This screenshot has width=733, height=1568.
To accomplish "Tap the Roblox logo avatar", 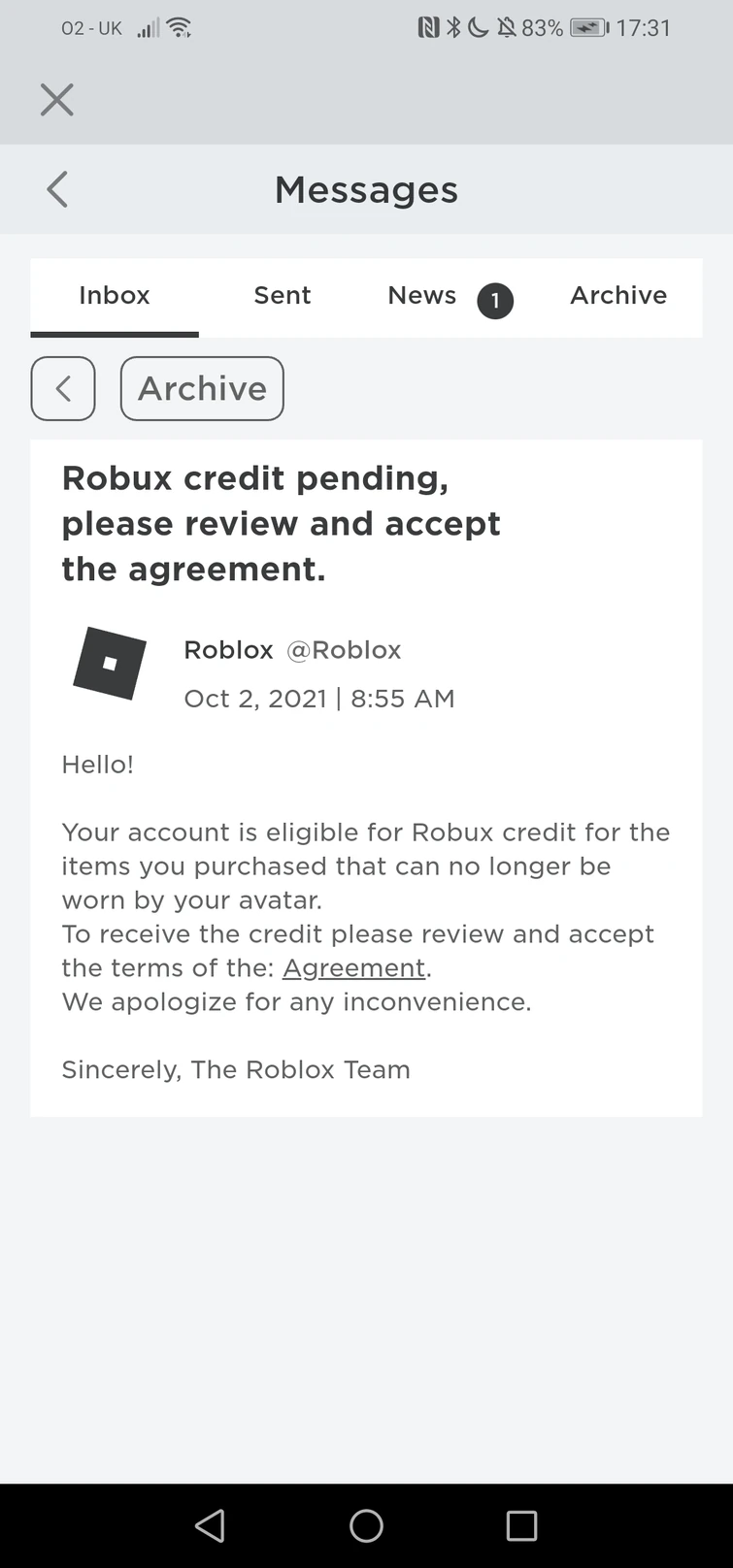I will pos(110,664).
